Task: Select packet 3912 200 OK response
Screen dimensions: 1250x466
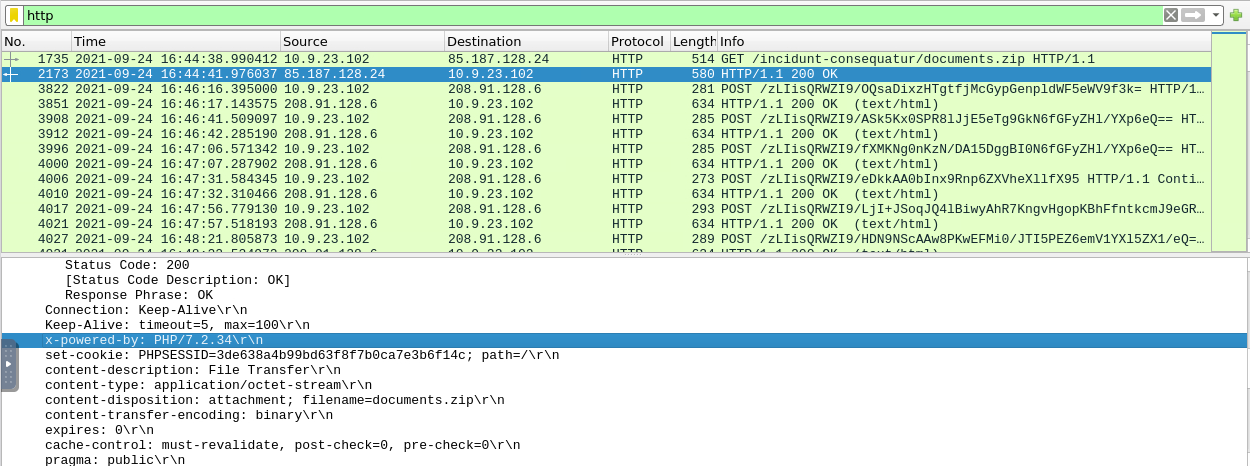Action: tap(606, 134)
